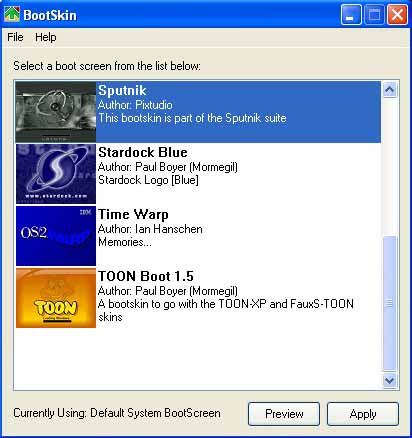412x438 pixels.
Task: Click the Apply button
Action: [363, 414]
